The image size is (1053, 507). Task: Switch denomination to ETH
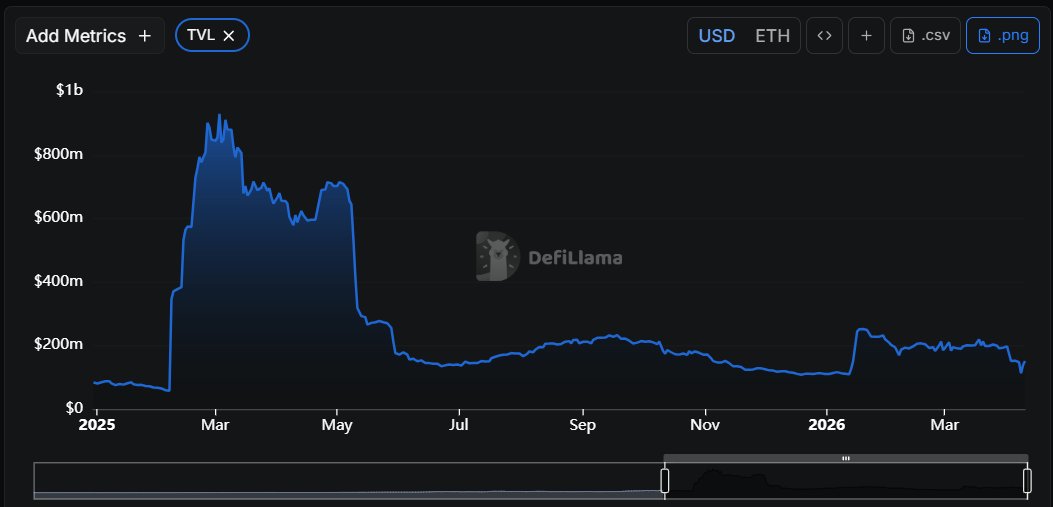click(x=771, y=36)
